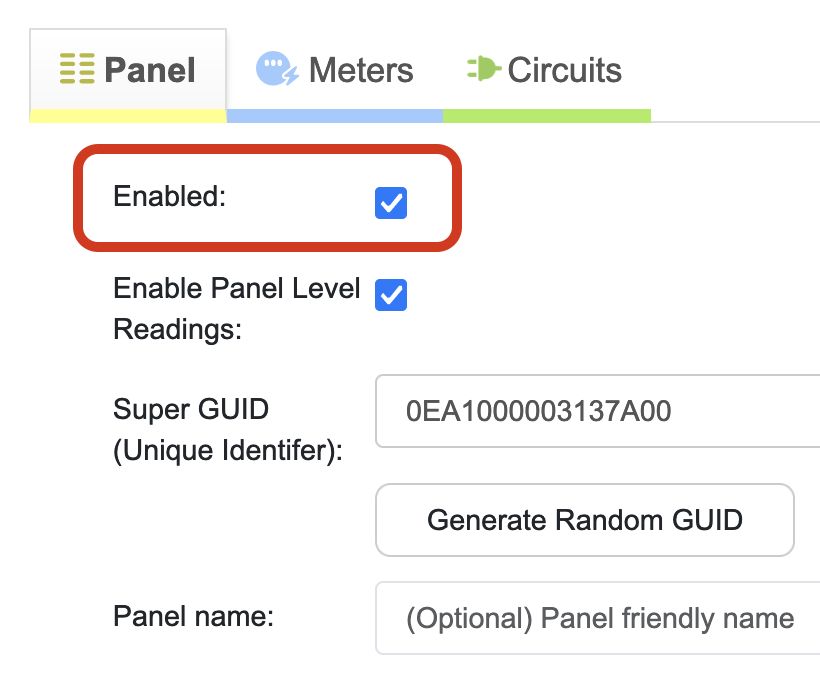Select the Panel tab label
Screen dimensions: 820x674
click(150, 70)
